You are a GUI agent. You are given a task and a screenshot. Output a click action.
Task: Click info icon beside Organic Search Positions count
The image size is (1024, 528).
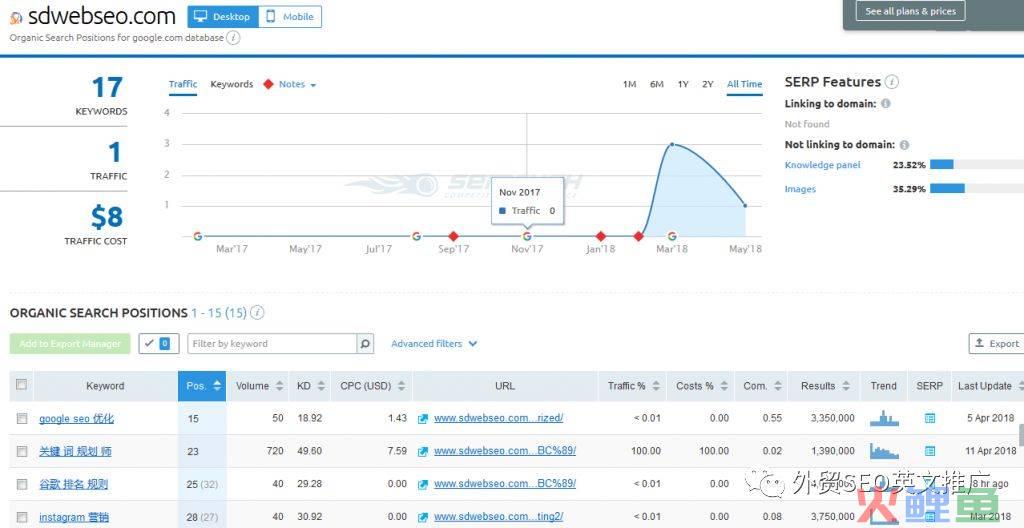tap(257, 313)
